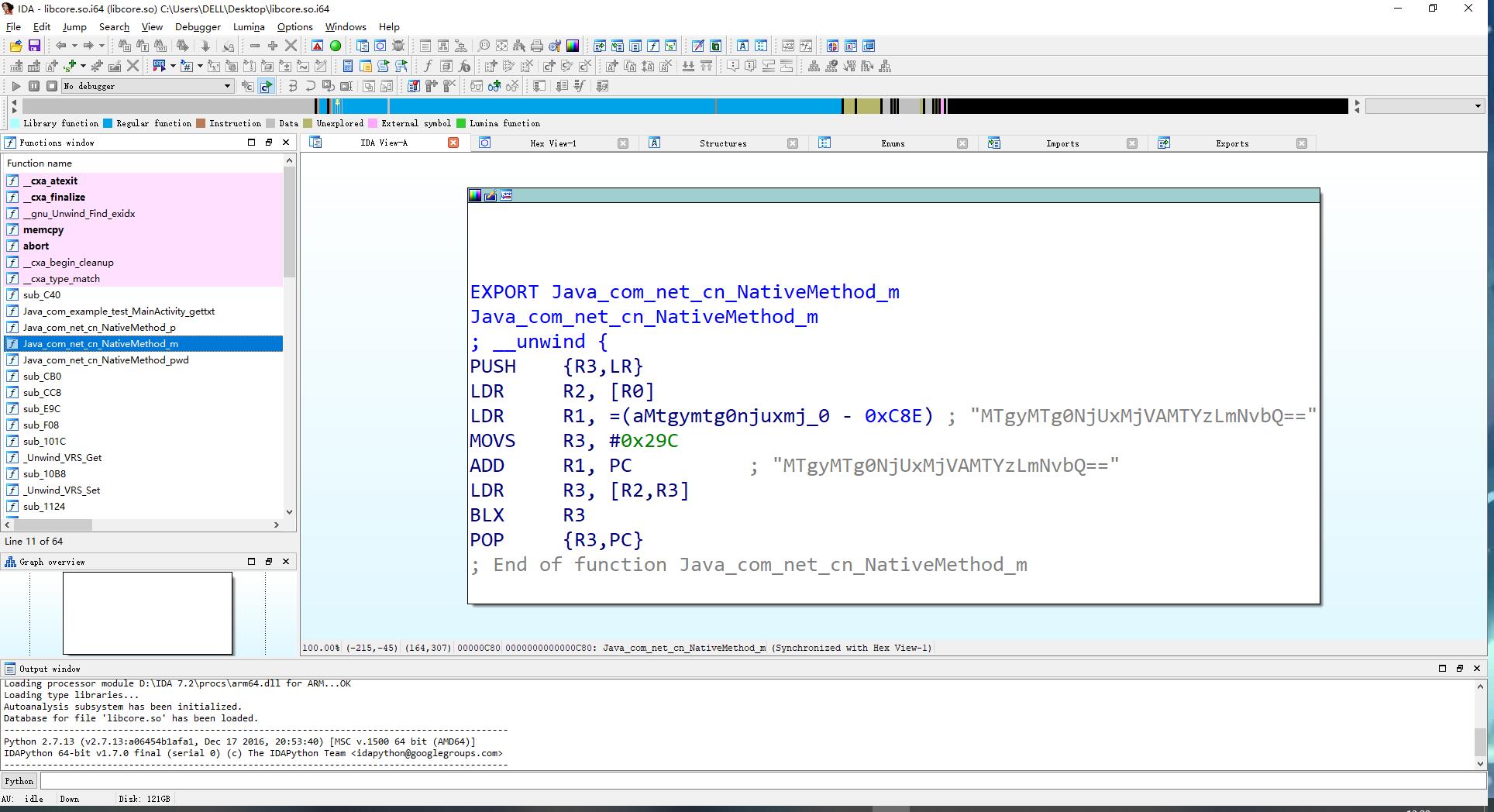Toggle the highlighted C source-level debugging button
The image size is (1494, 812).
click(x=266, y=86)
